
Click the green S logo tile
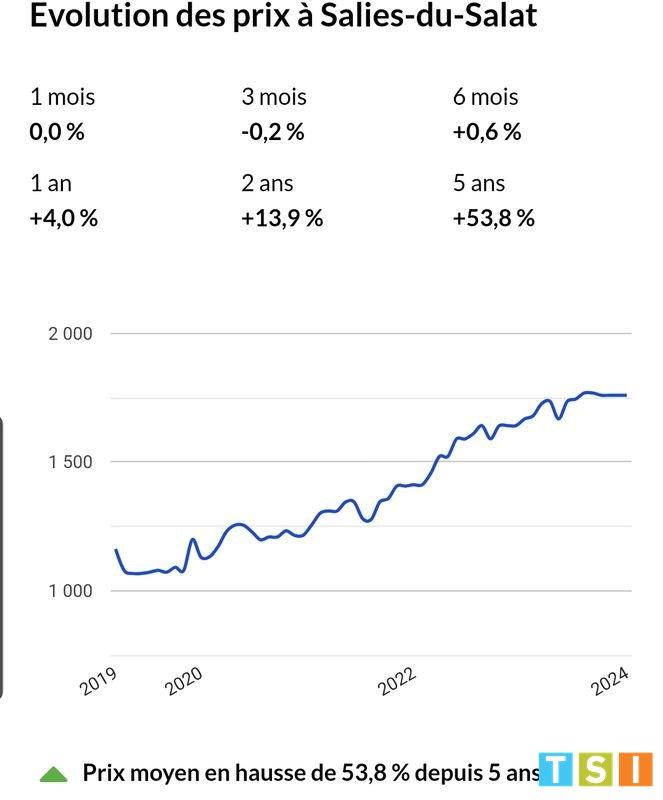pyautogui.click(x=596, y=771)
